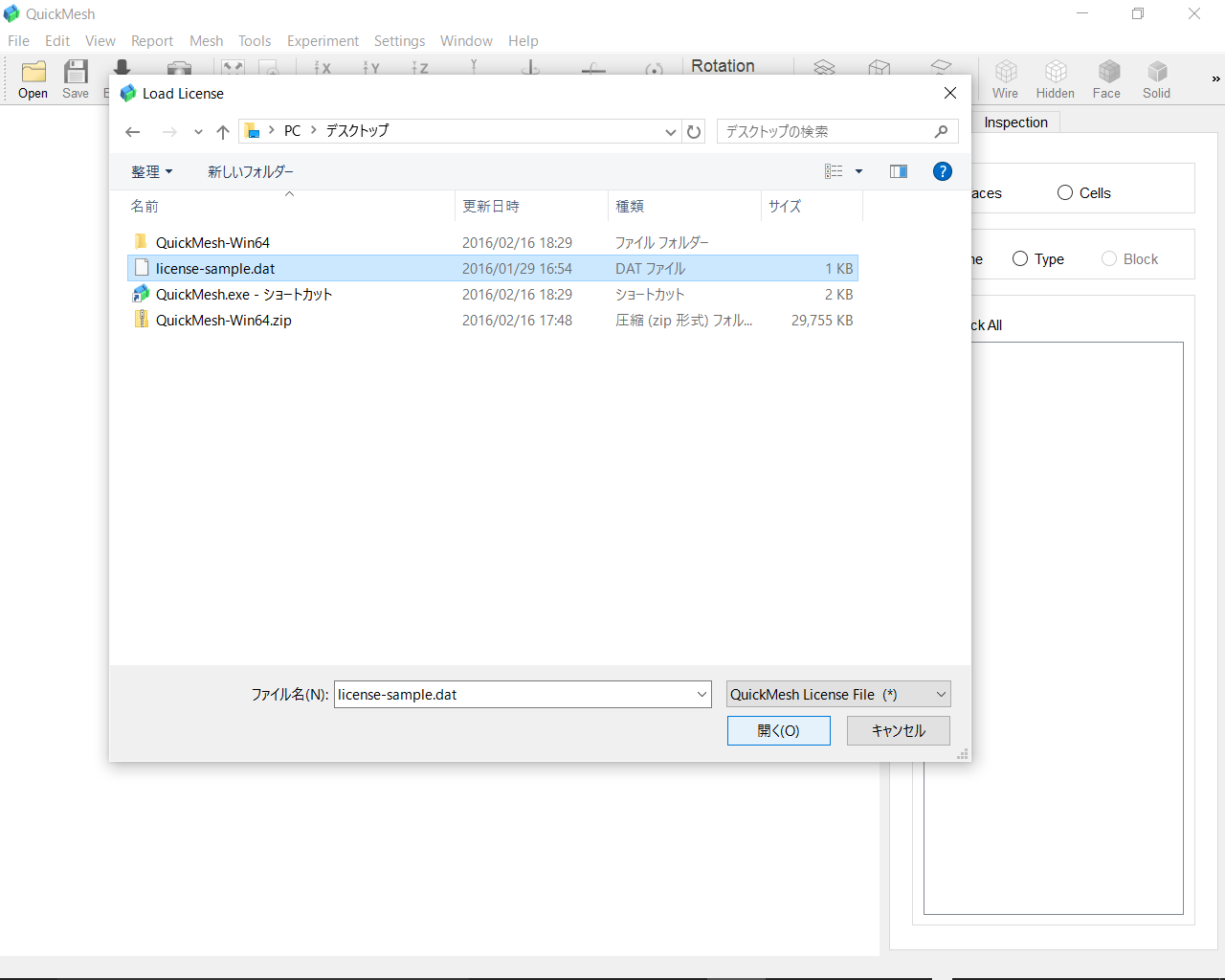Click the search magnifier icon
1225x980 pixels.
942,131
